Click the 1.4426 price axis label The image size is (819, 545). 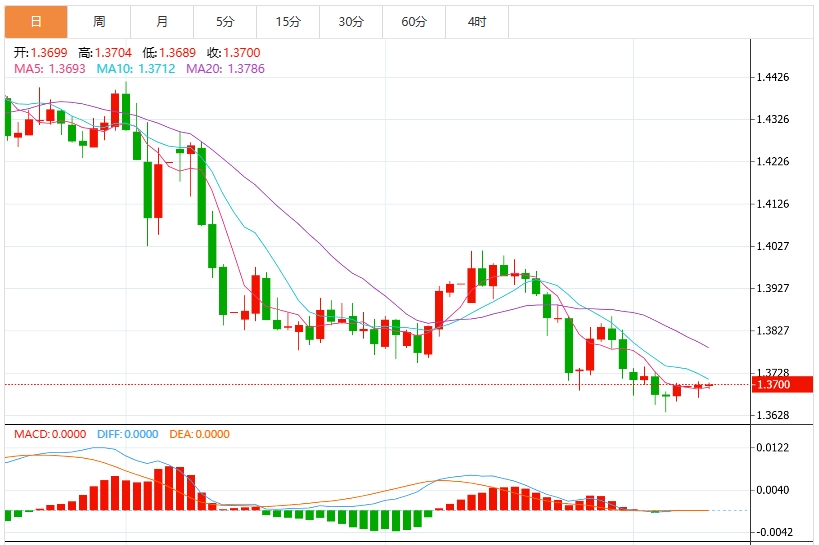(773, 77)
